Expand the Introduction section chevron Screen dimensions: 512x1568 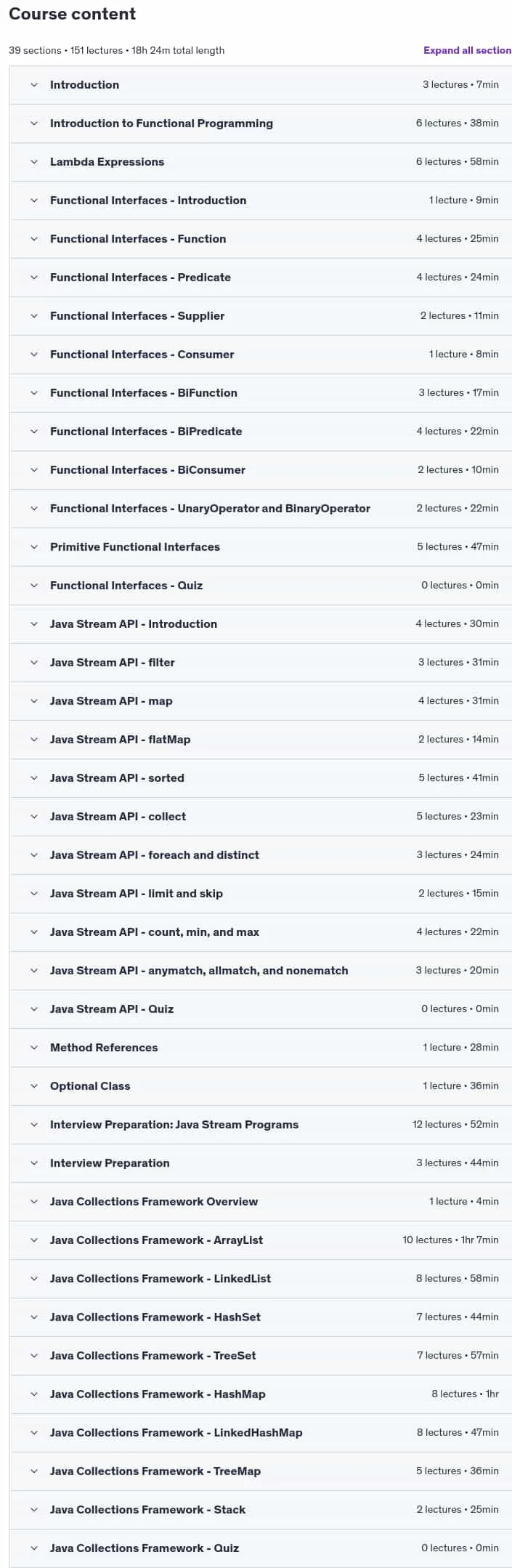click(x=33, y=85)
